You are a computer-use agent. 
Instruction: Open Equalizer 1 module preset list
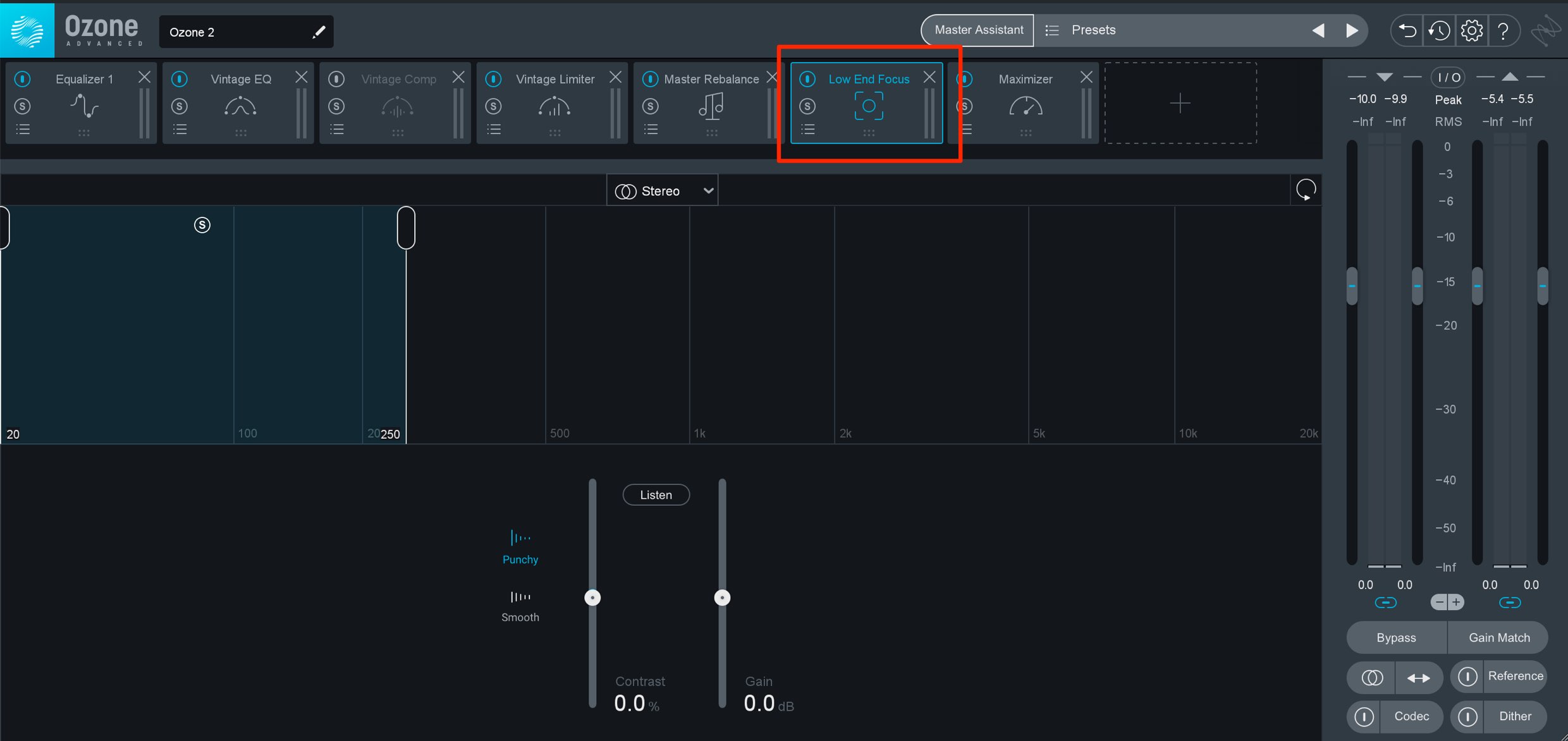click(x=23, y=130)
